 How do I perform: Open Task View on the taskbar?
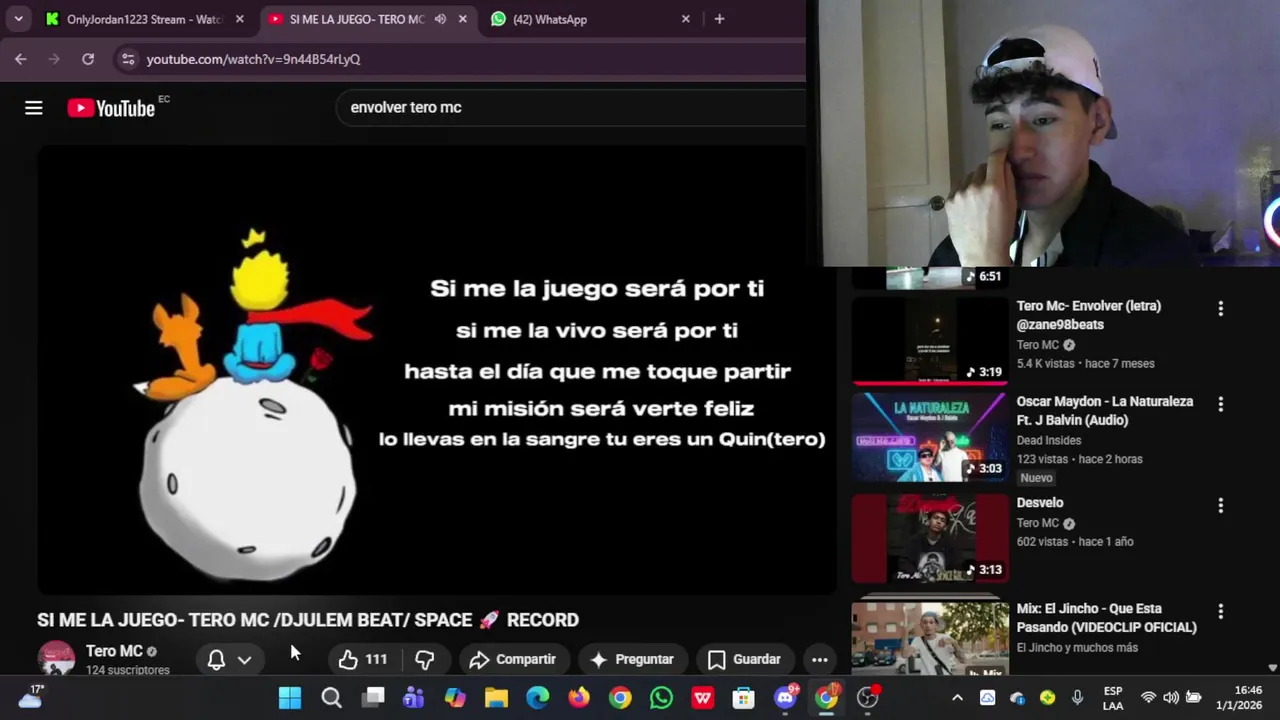(x=373, y=698)
